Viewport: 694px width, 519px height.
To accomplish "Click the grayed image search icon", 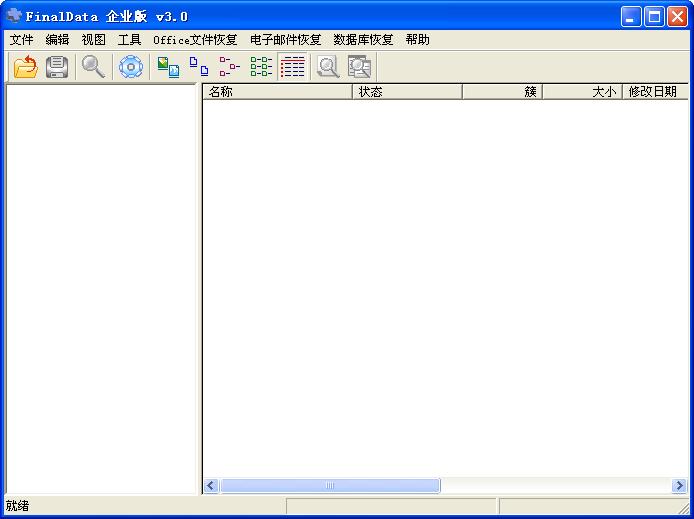I will click(x=359, y=67).
